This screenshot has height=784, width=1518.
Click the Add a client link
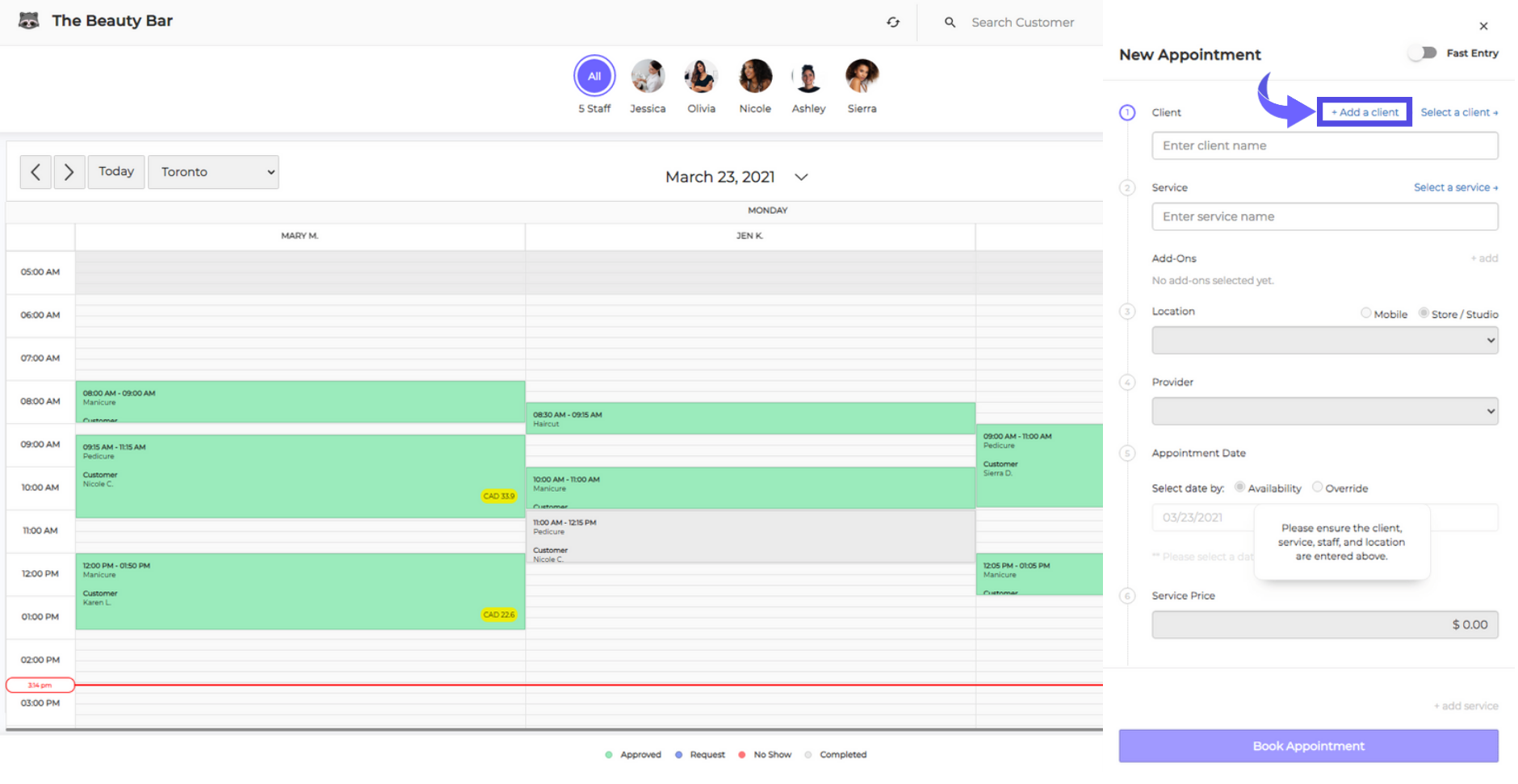coord(1365,112)
